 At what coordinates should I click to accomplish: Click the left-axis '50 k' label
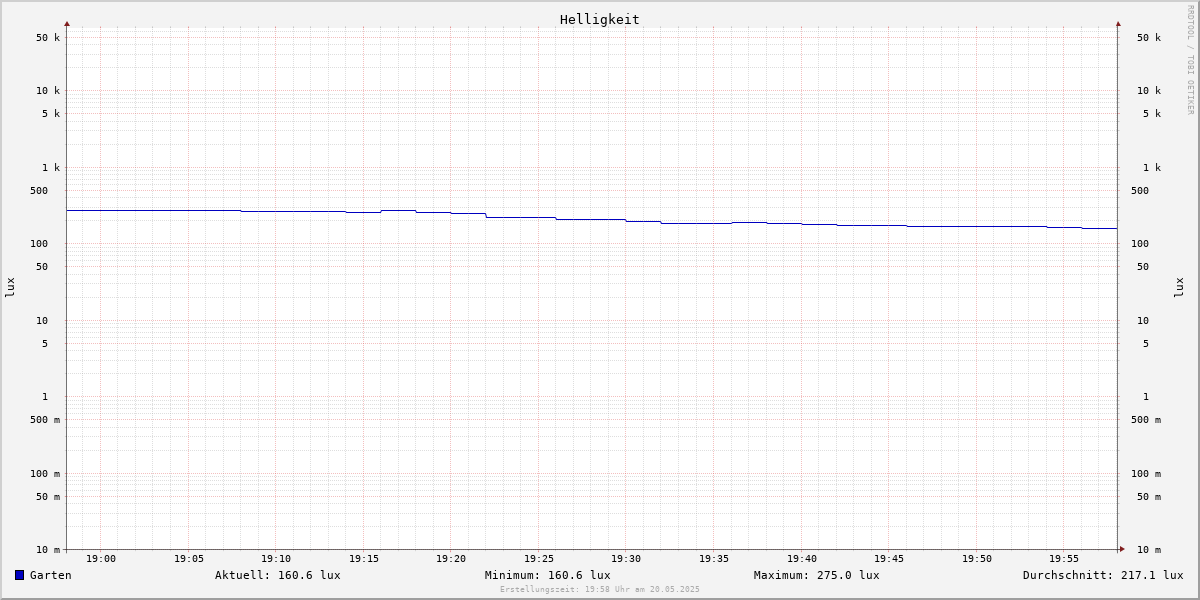48,38
